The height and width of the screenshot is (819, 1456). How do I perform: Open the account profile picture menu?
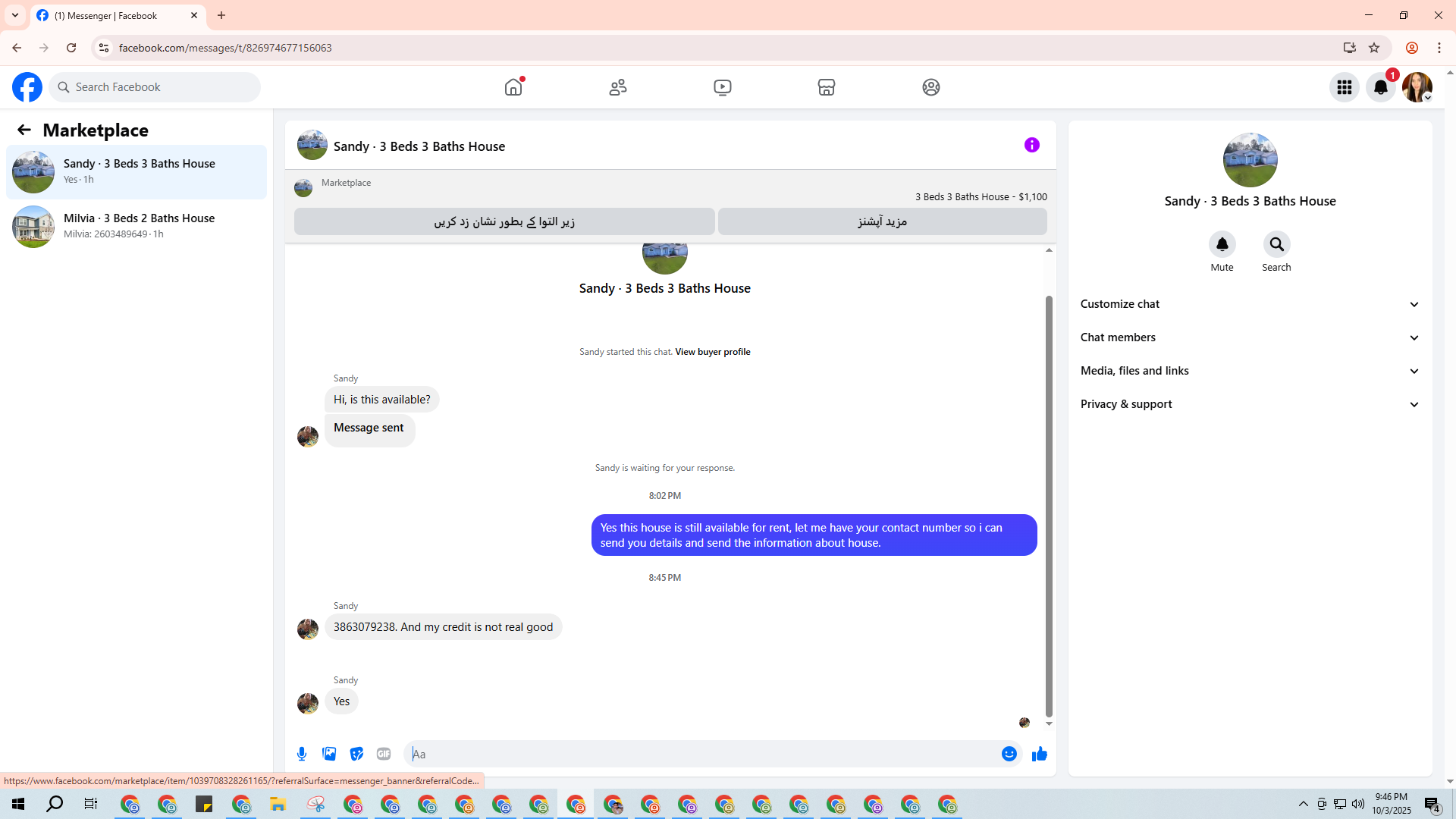tap(1417, 87)
